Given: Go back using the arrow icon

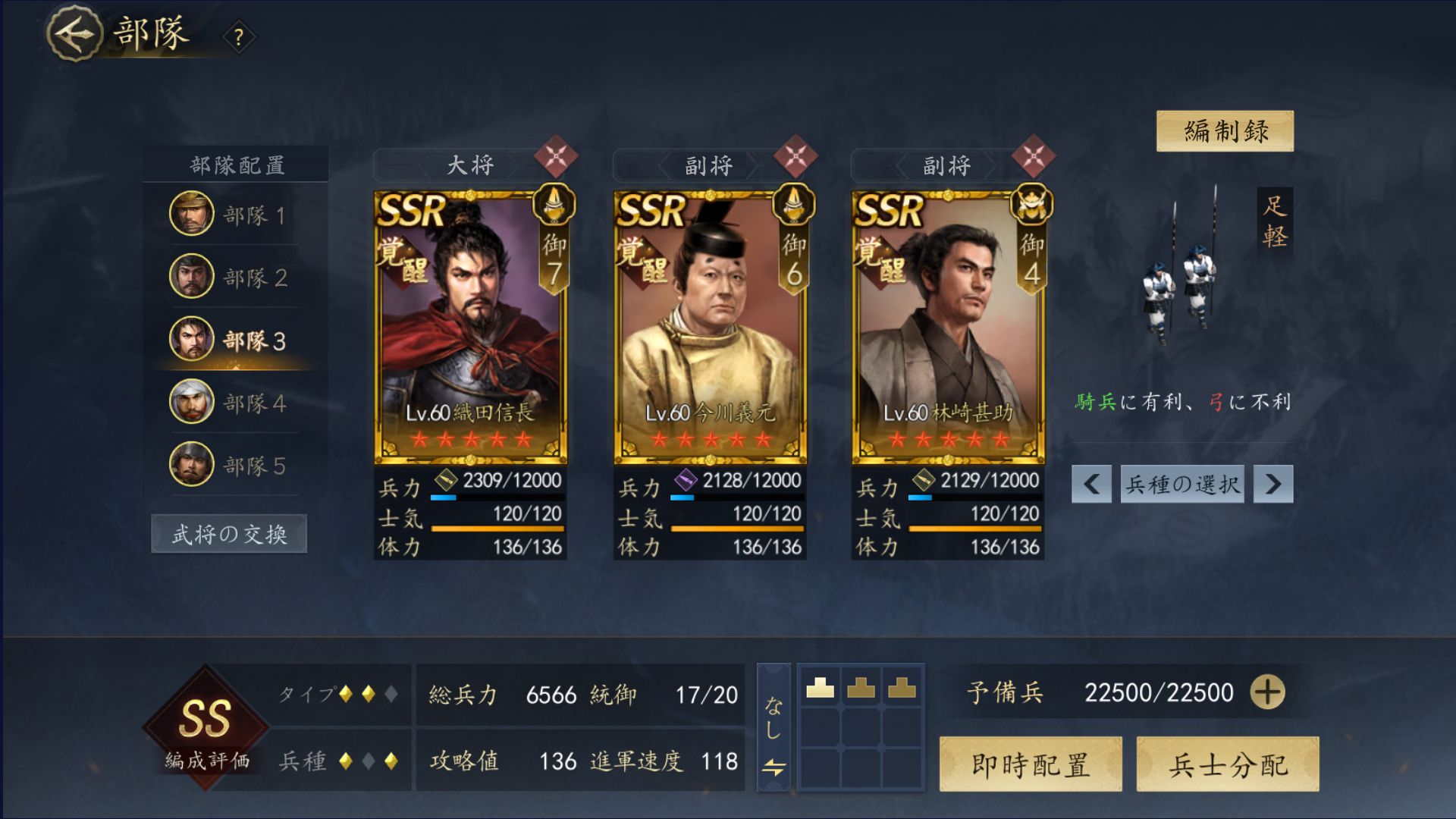Looking at the screenshot, I should click(x=74, y=33).
